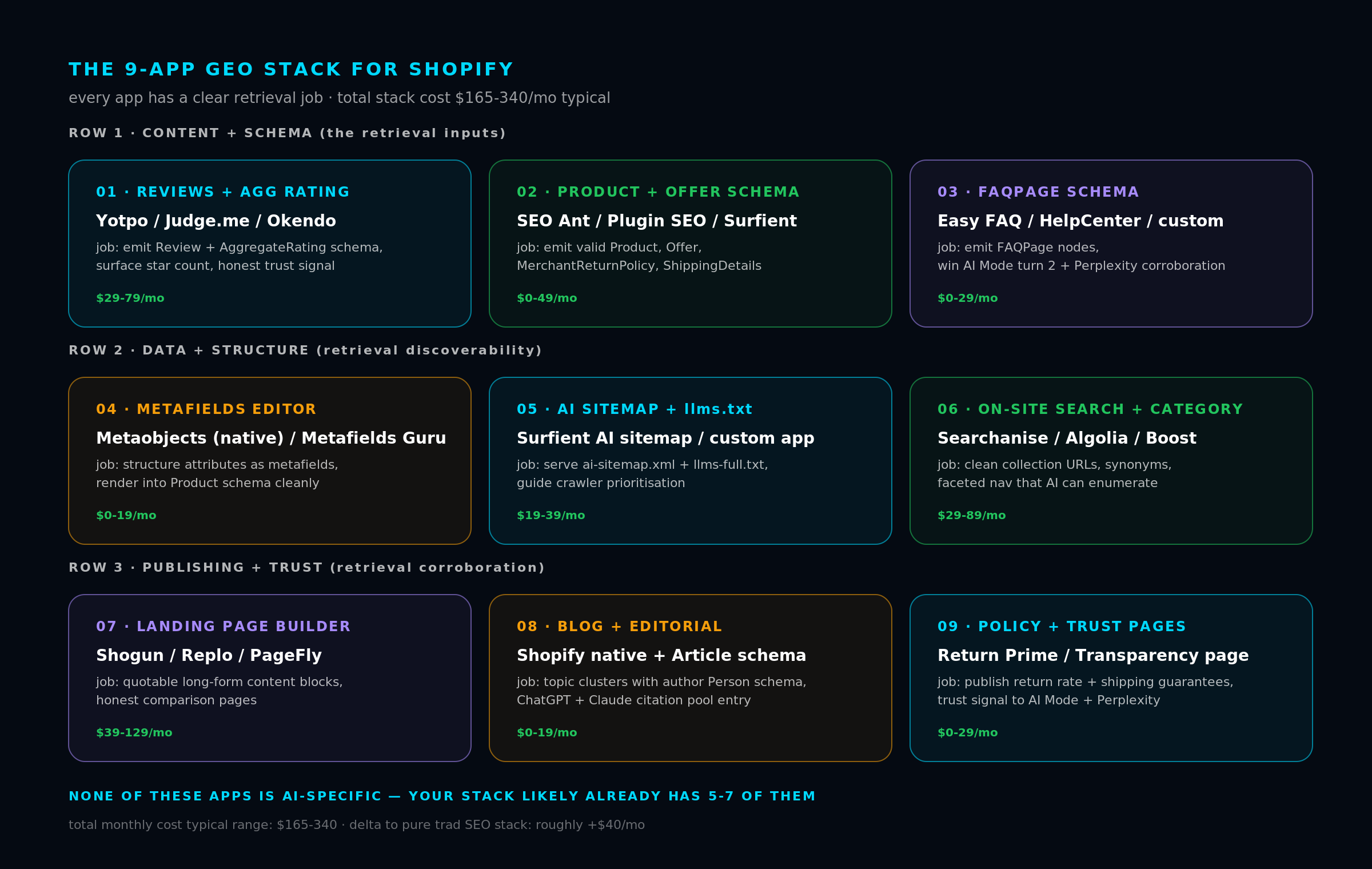This screenshot has width=1372, height=869.
Task: Select the 'ROW 1 · CONTENT + SCHEMA' heading
Action: pyautogui.click(x=288, y=133)
